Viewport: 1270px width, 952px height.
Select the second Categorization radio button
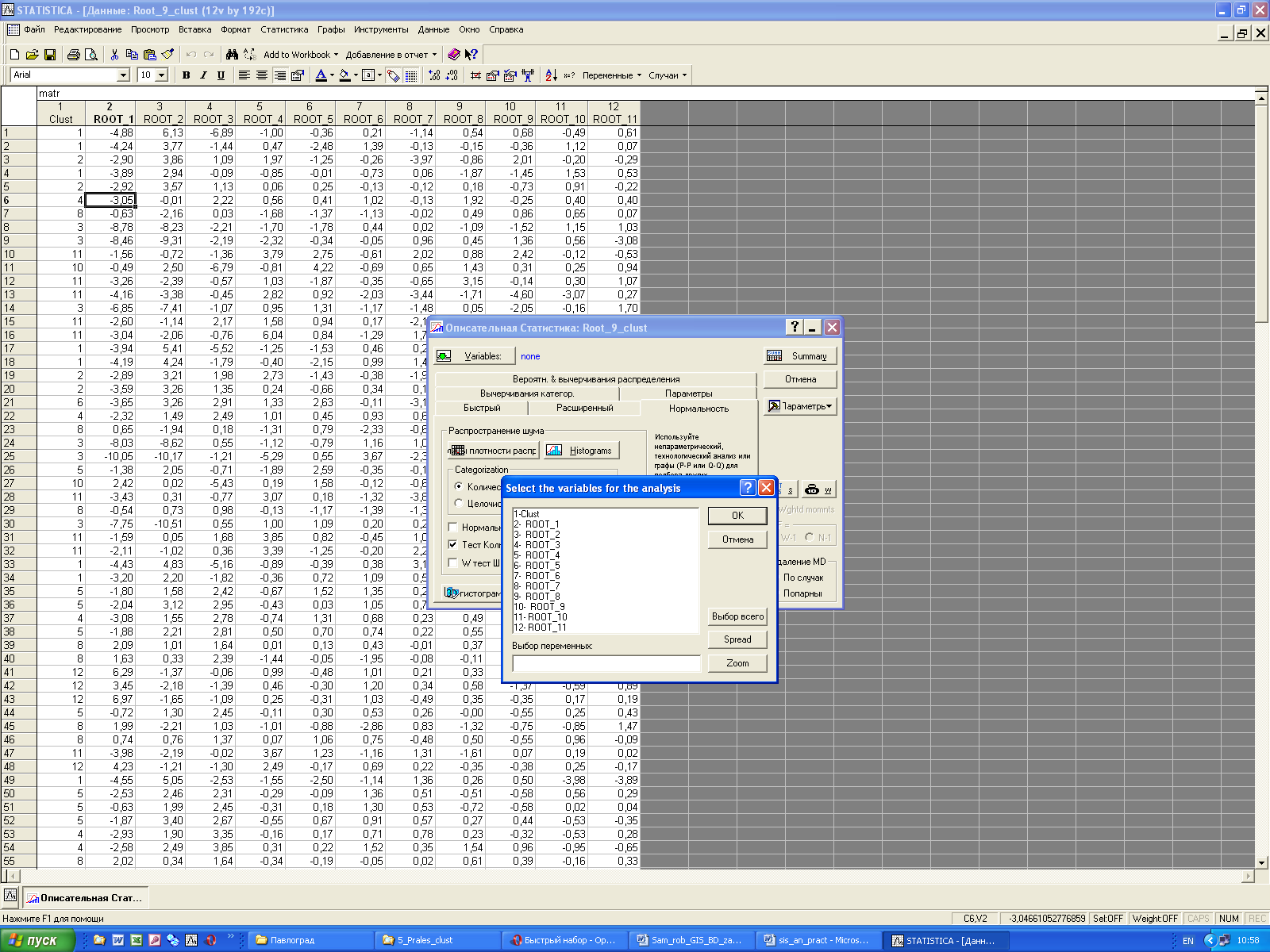(x=459, y=503)
